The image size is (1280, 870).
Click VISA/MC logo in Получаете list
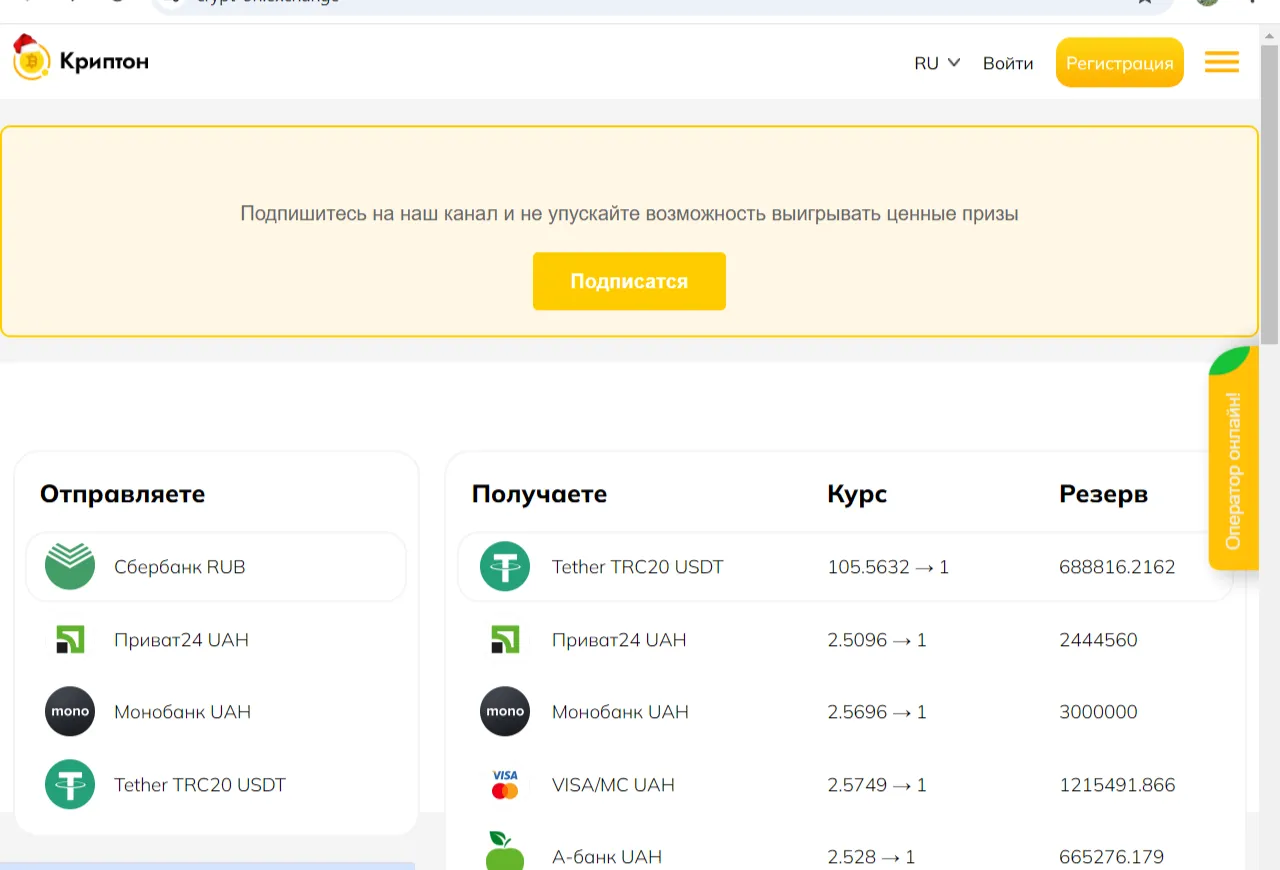505,785
